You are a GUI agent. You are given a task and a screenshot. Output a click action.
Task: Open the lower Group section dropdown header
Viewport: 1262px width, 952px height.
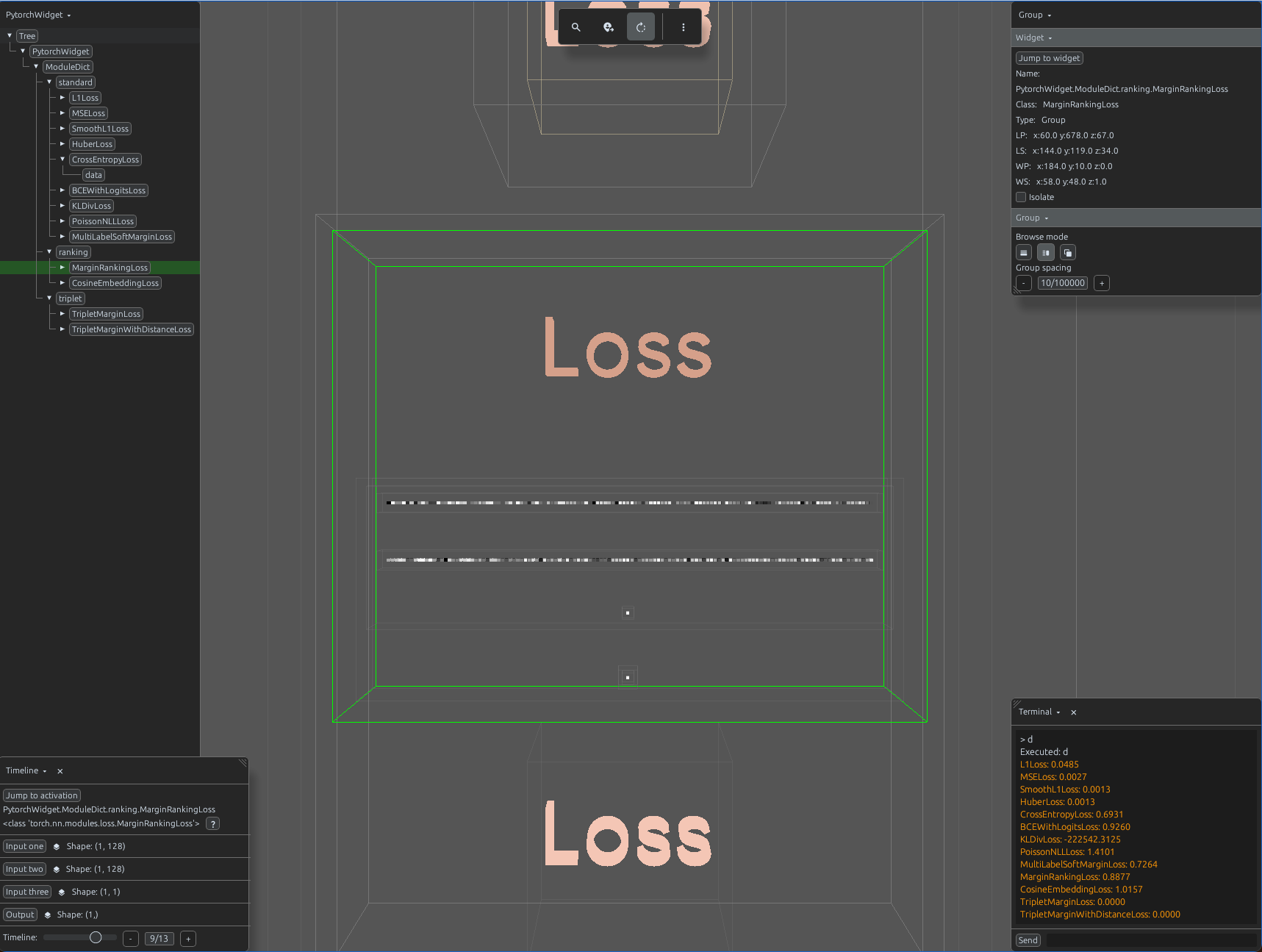(1032, 218)
